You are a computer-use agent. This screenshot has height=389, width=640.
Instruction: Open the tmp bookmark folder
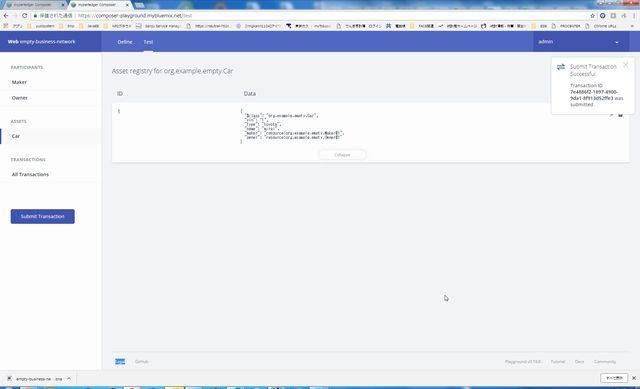coord(67,26)
